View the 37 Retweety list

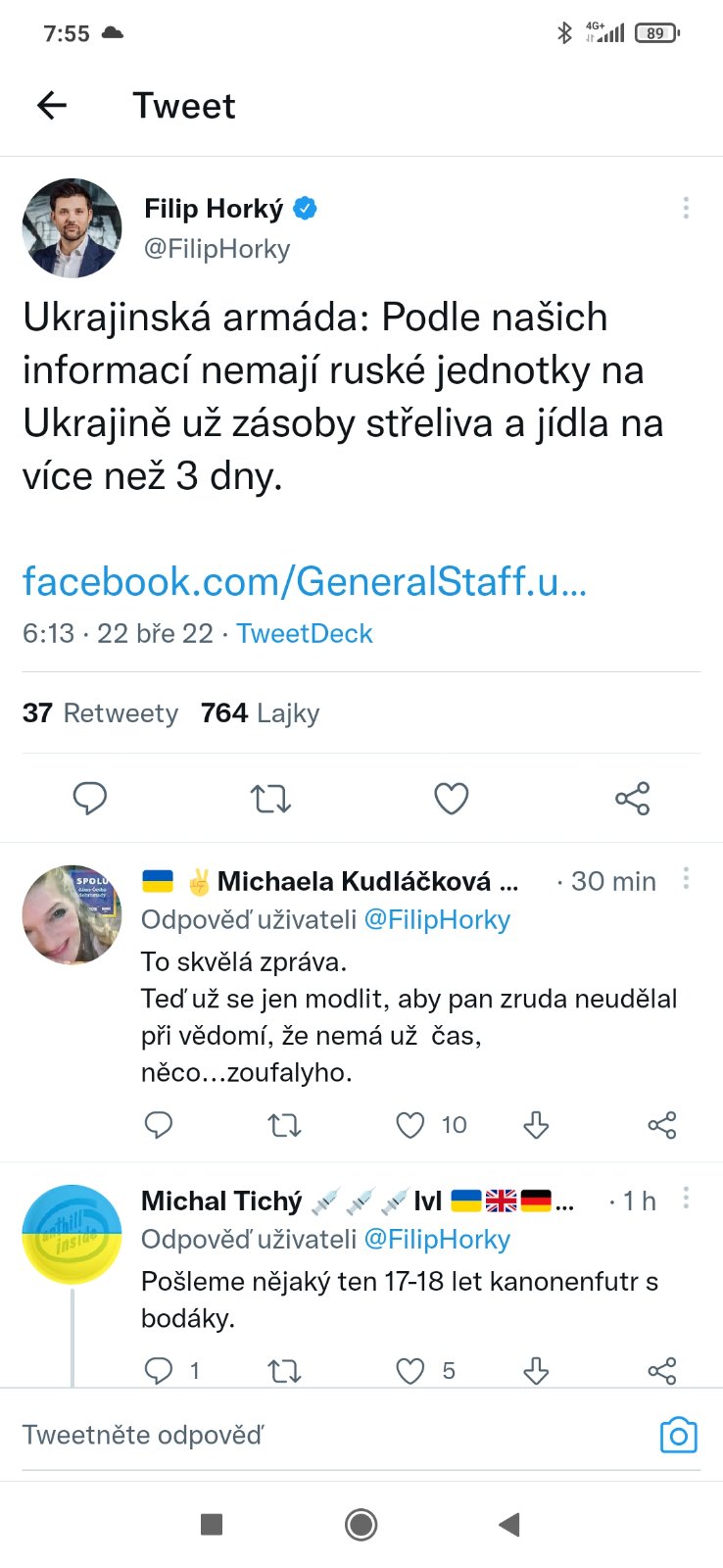[100, 713]
